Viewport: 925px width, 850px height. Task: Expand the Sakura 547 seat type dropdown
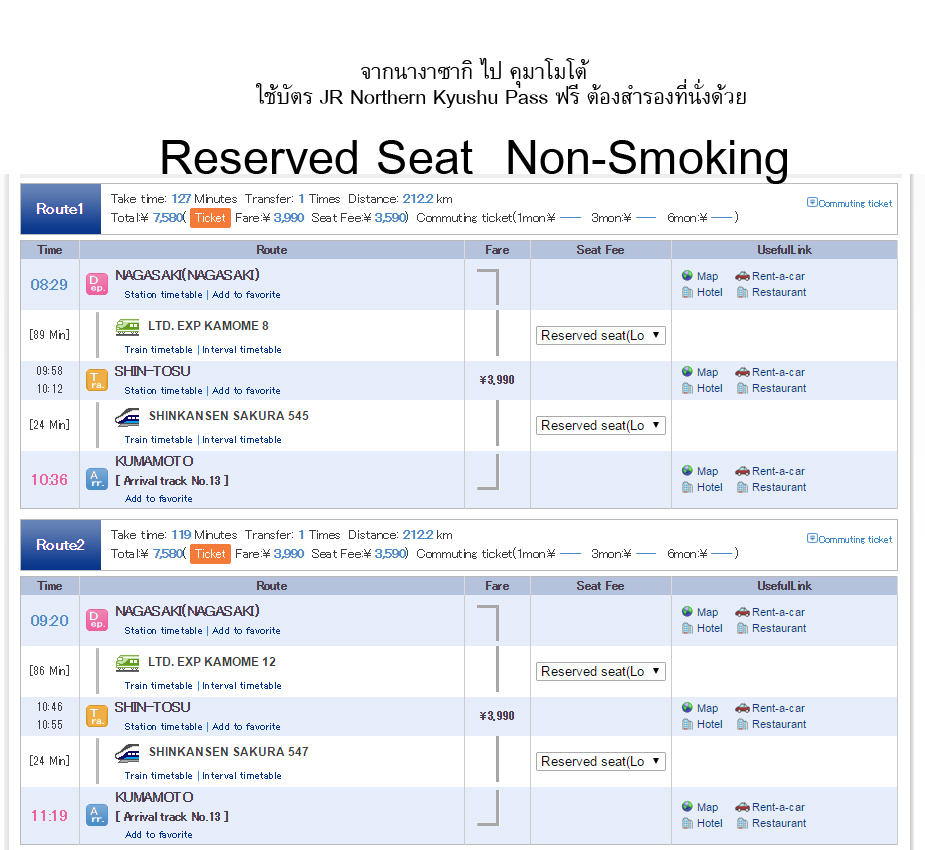coord(600,762)
